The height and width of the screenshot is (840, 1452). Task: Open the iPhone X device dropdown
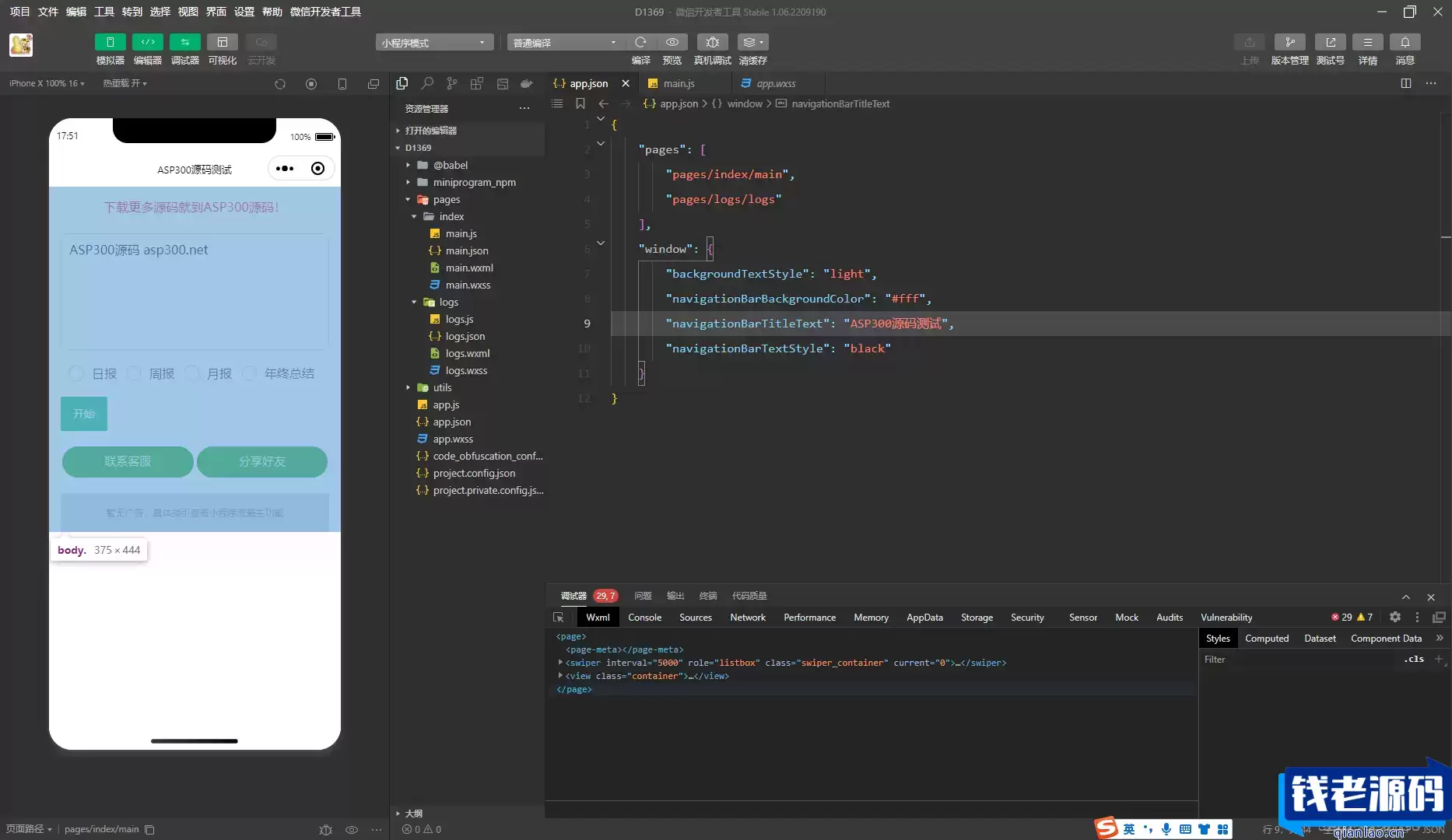point(47,83)
